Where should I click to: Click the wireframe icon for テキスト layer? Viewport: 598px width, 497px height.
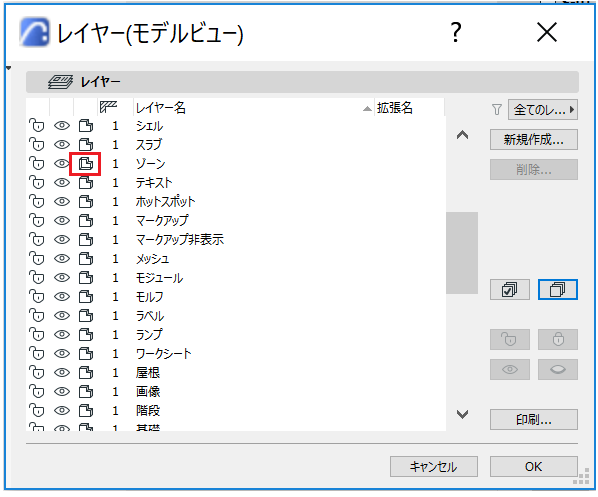click(85, 182)
